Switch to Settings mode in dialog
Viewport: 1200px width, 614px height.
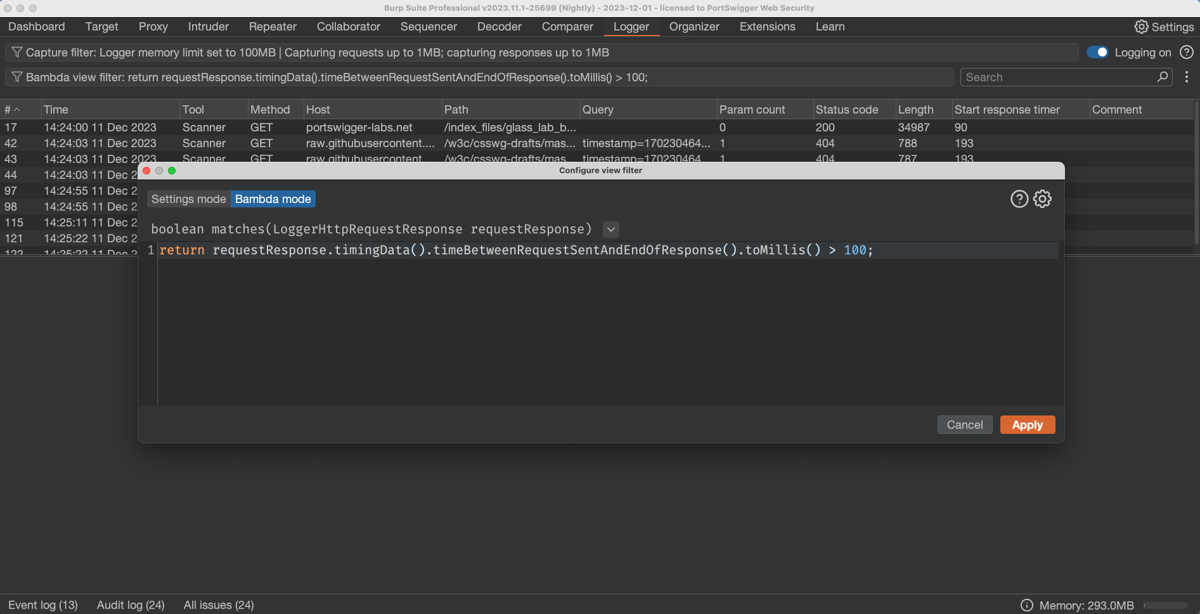pos(189,199)
